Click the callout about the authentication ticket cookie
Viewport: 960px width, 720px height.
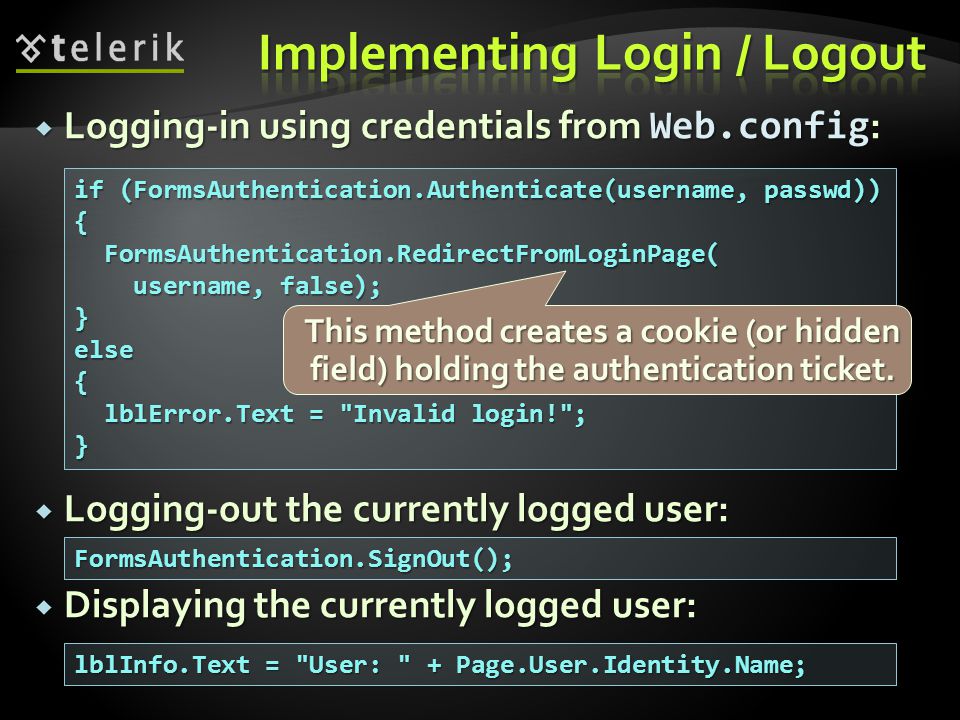tap(598, 350)
